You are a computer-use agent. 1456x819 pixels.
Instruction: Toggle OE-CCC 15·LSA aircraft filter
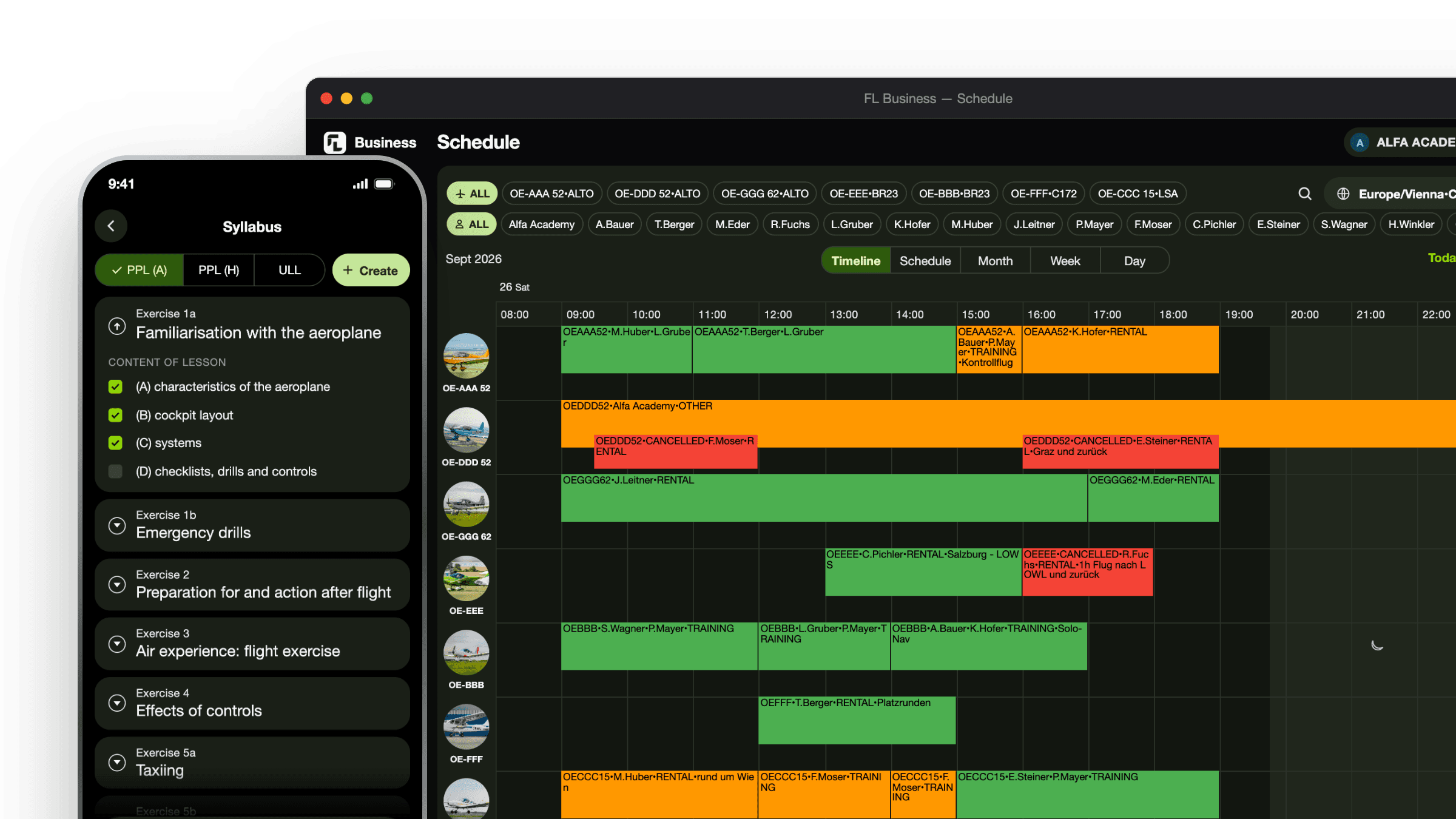[1137, 194]
